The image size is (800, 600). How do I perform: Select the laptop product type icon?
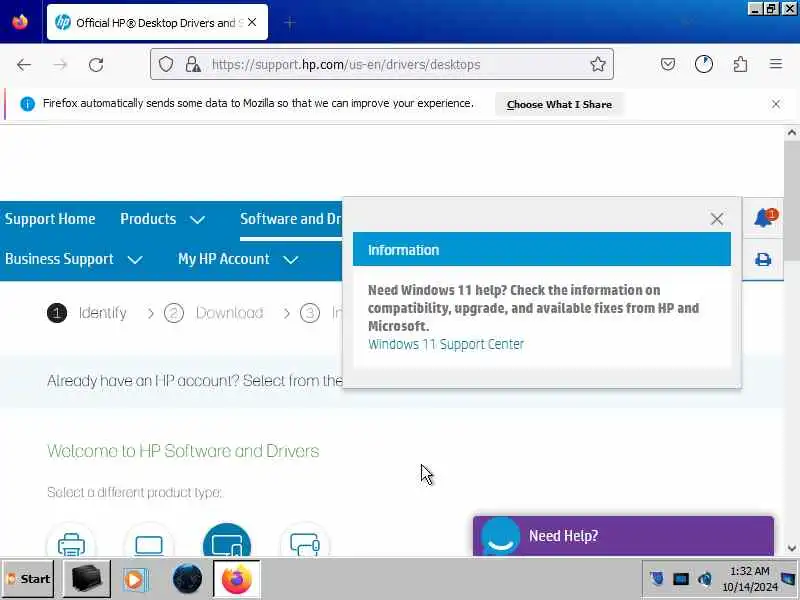[x=149, y=542]
